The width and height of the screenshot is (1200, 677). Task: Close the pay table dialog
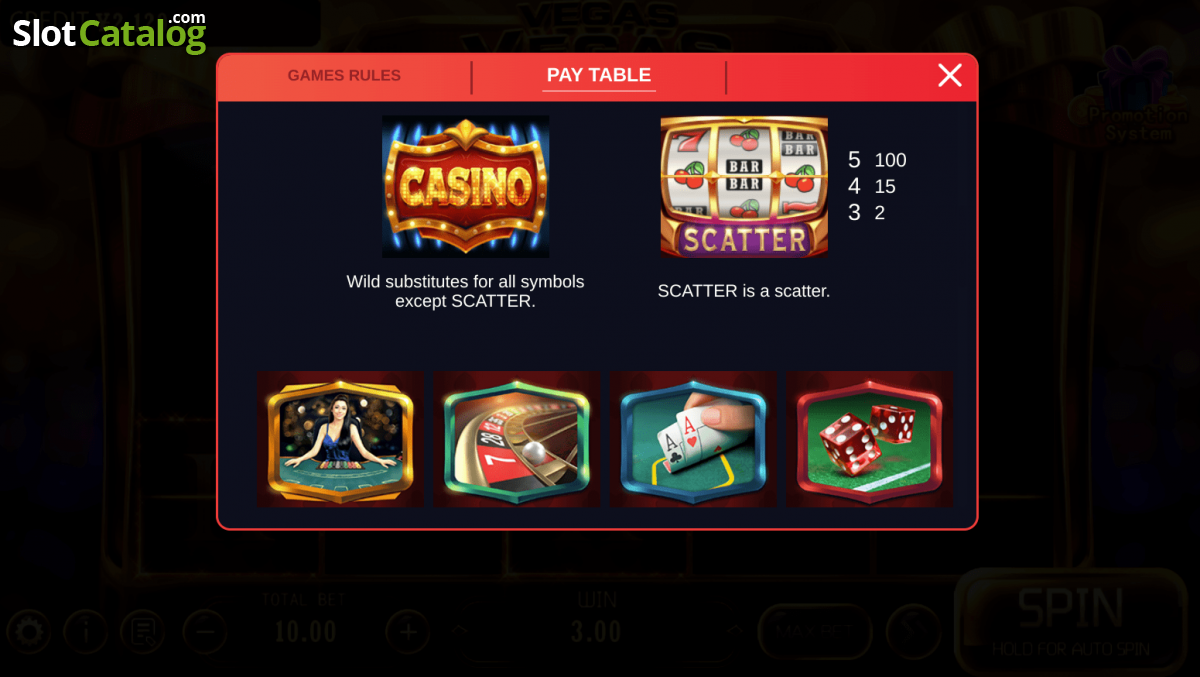coord(950,75)
